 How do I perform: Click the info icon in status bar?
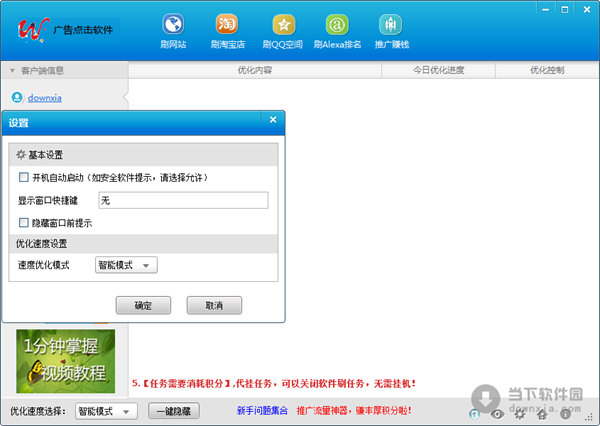pyautogui.click(x=564, y=414)
